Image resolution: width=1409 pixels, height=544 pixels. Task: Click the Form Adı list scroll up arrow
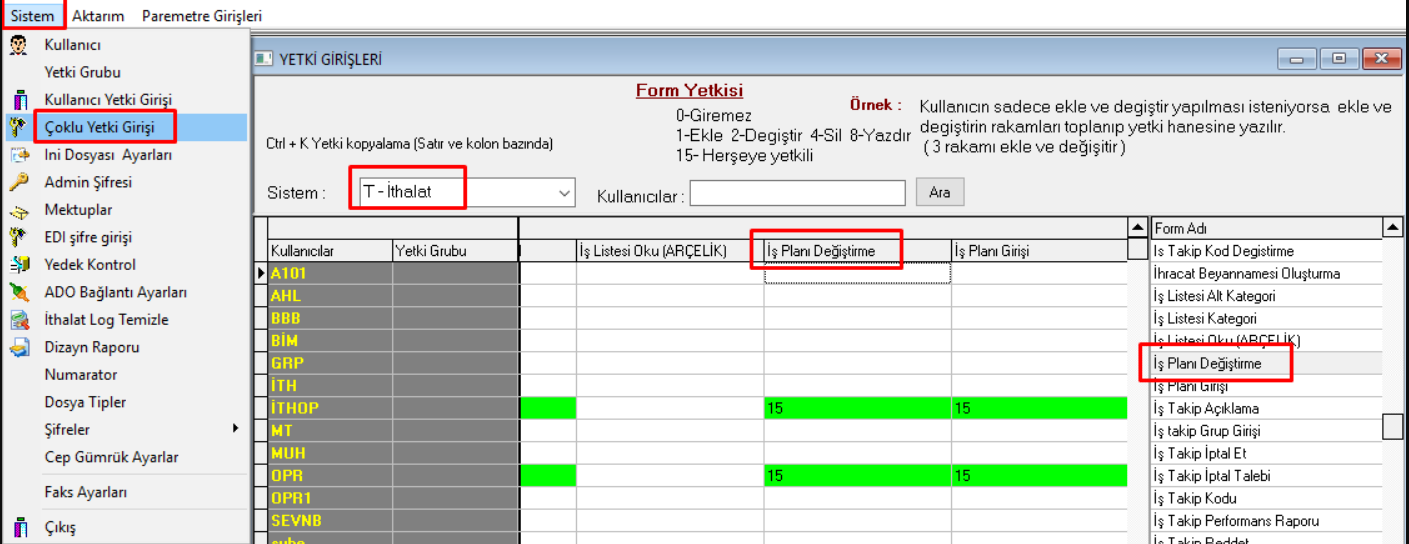[x=1393, y=228]
